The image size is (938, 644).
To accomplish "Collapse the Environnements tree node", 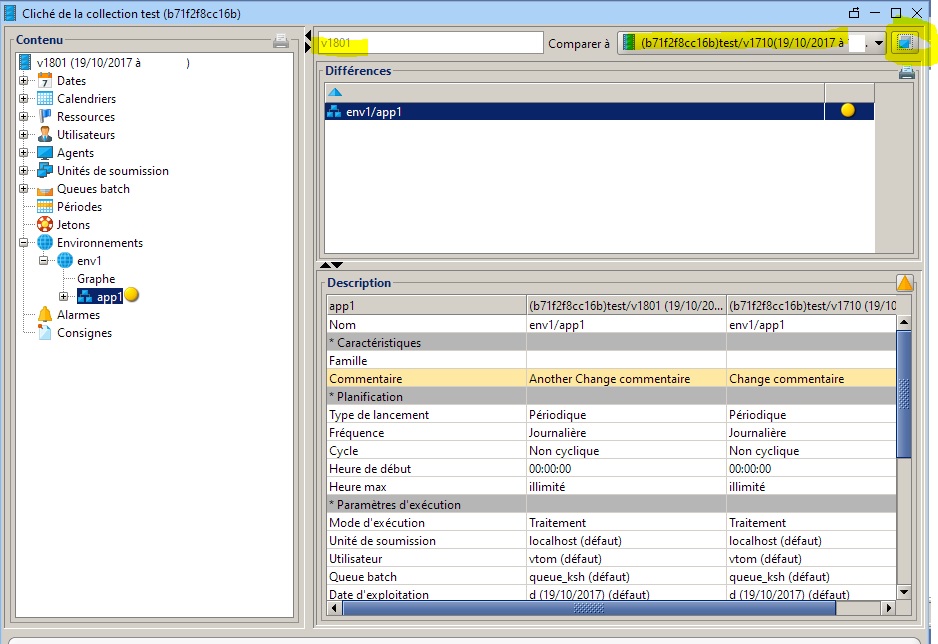I will pos(23,243).
